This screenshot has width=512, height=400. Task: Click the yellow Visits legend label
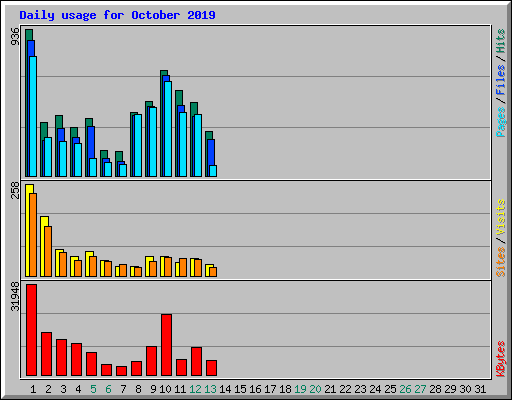pyautogui.click(x=501, y=217)
